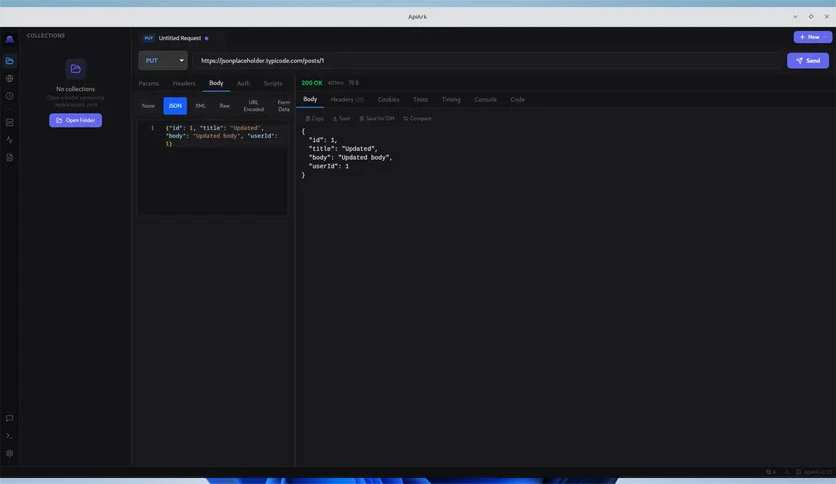Switch to response Code tab
836x484 pixels.
pyautogui.click(x=517, y=100)
